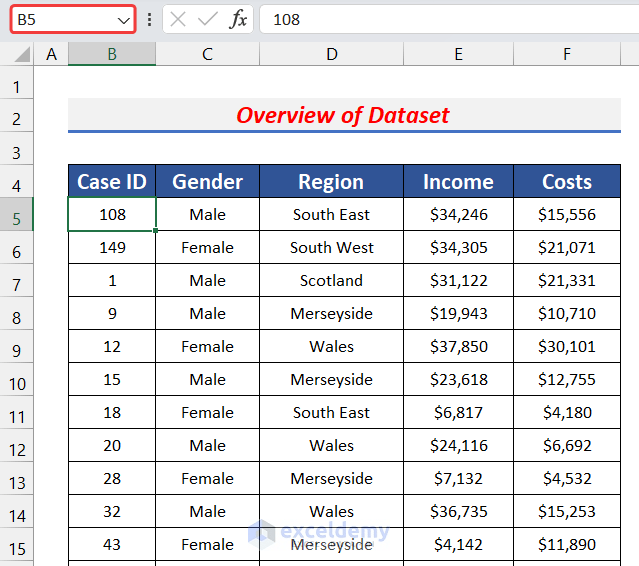Select the income cell $19,943
This screenshot has width=639, height=566.
pyautogui.click(x=458, y=313)
